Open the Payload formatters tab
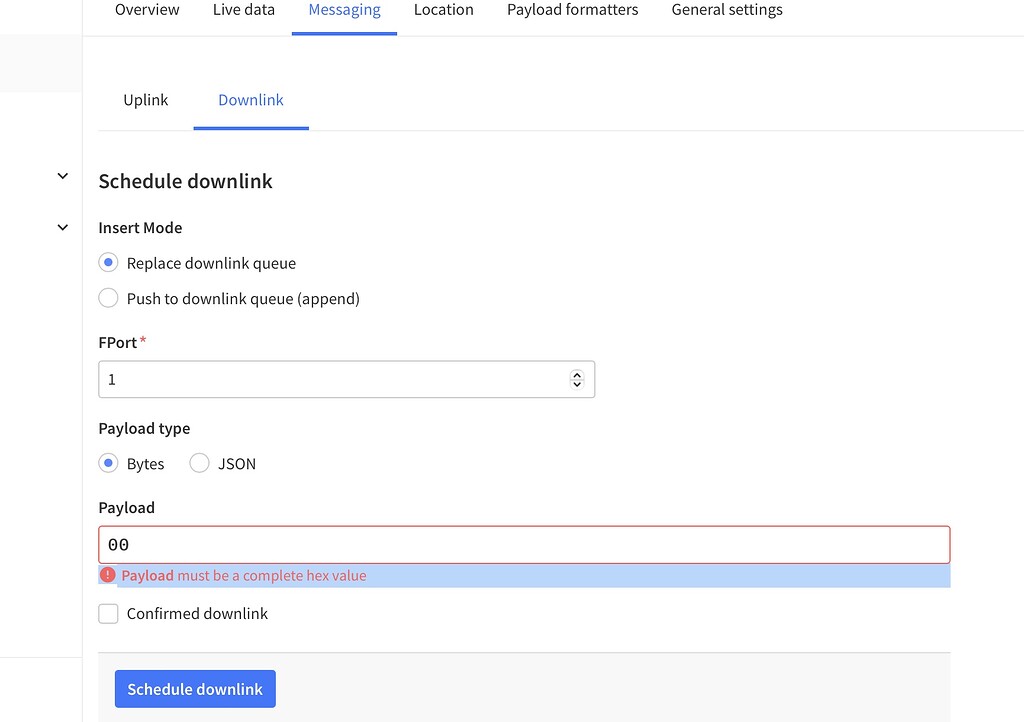Screen dimensions: 1024x722 tap(572, 10)
